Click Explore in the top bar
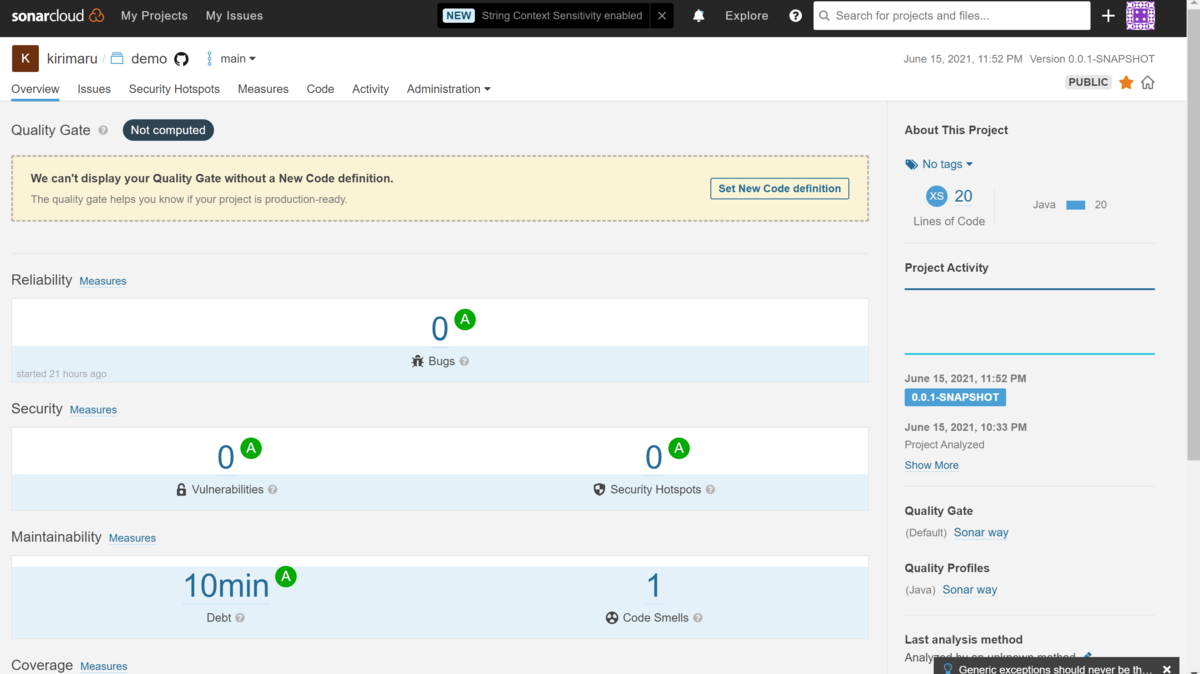1200x674 pixels. click(x=747, y=16)
